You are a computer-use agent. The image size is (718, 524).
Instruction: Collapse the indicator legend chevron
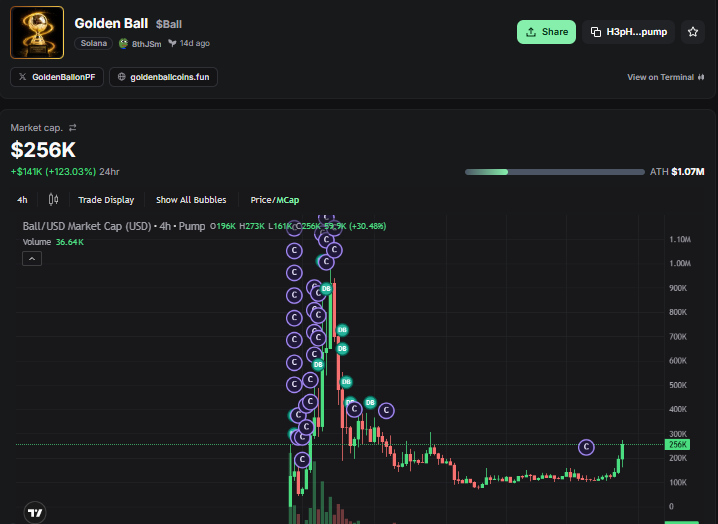pos(32,259)
